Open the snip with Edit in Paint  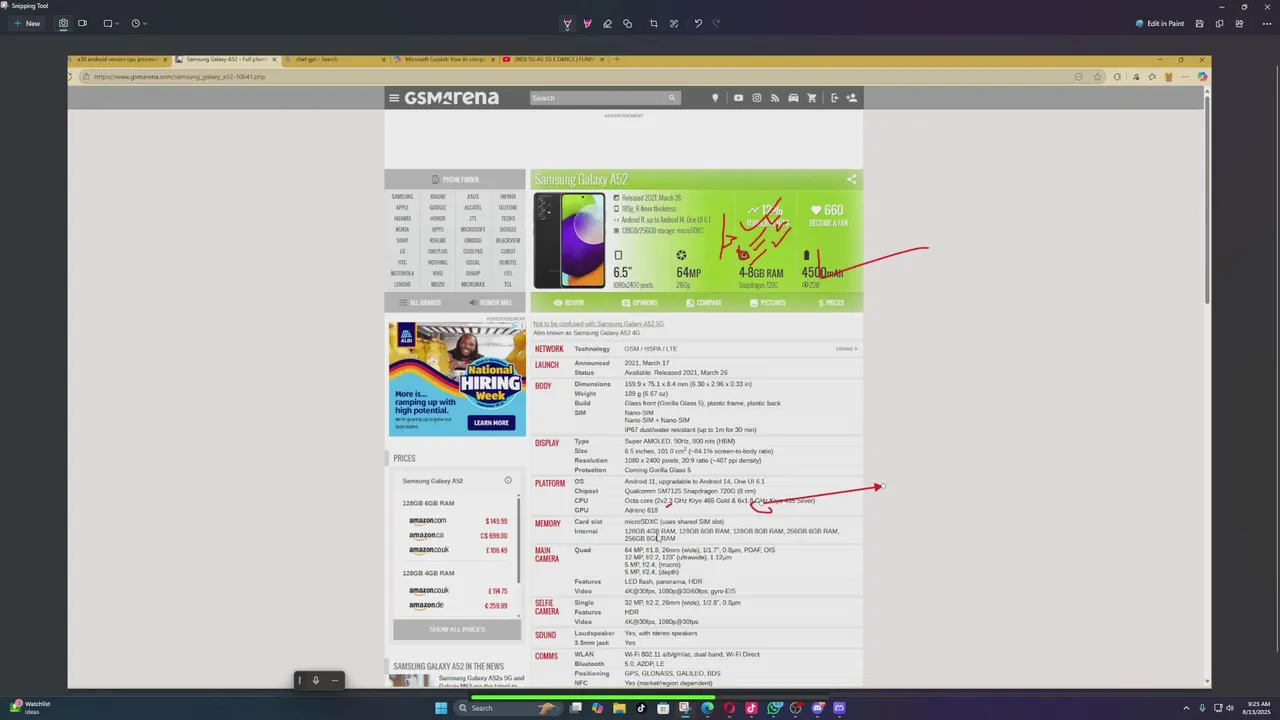(x=1160, y=23)
